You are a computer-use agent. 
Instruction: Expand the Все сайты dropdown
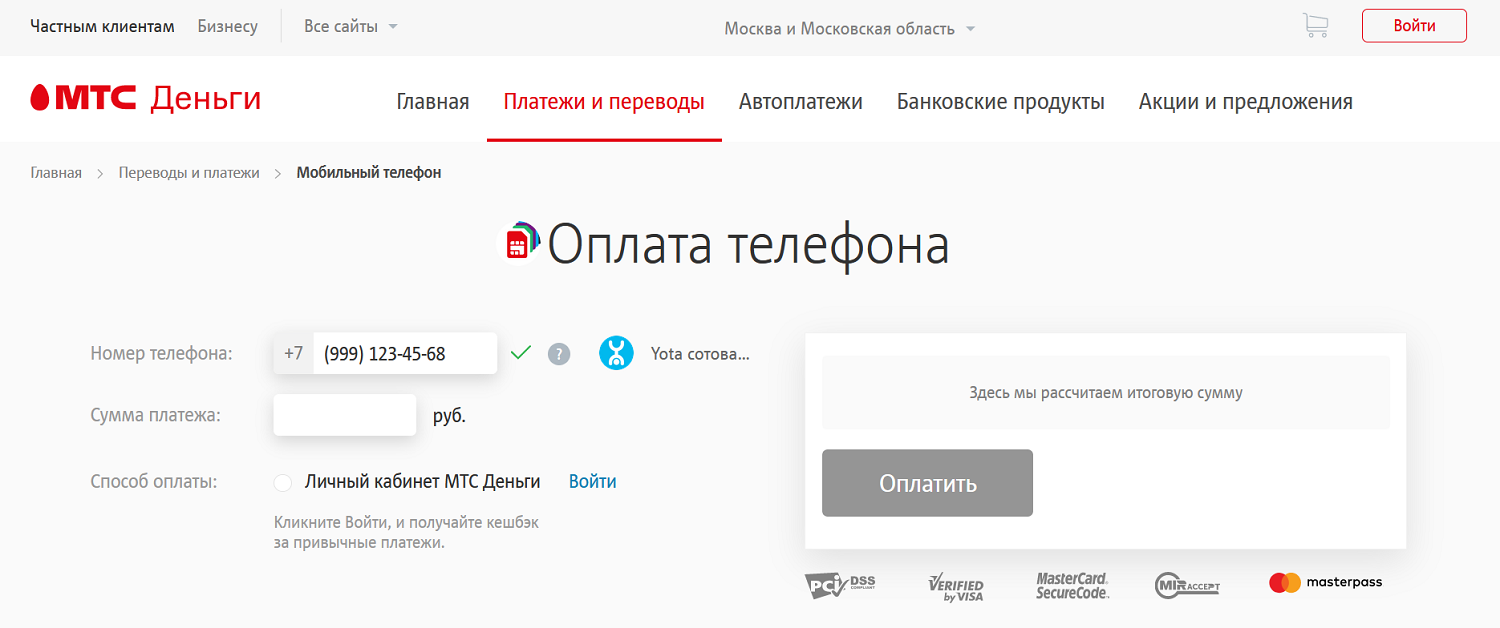351,27
